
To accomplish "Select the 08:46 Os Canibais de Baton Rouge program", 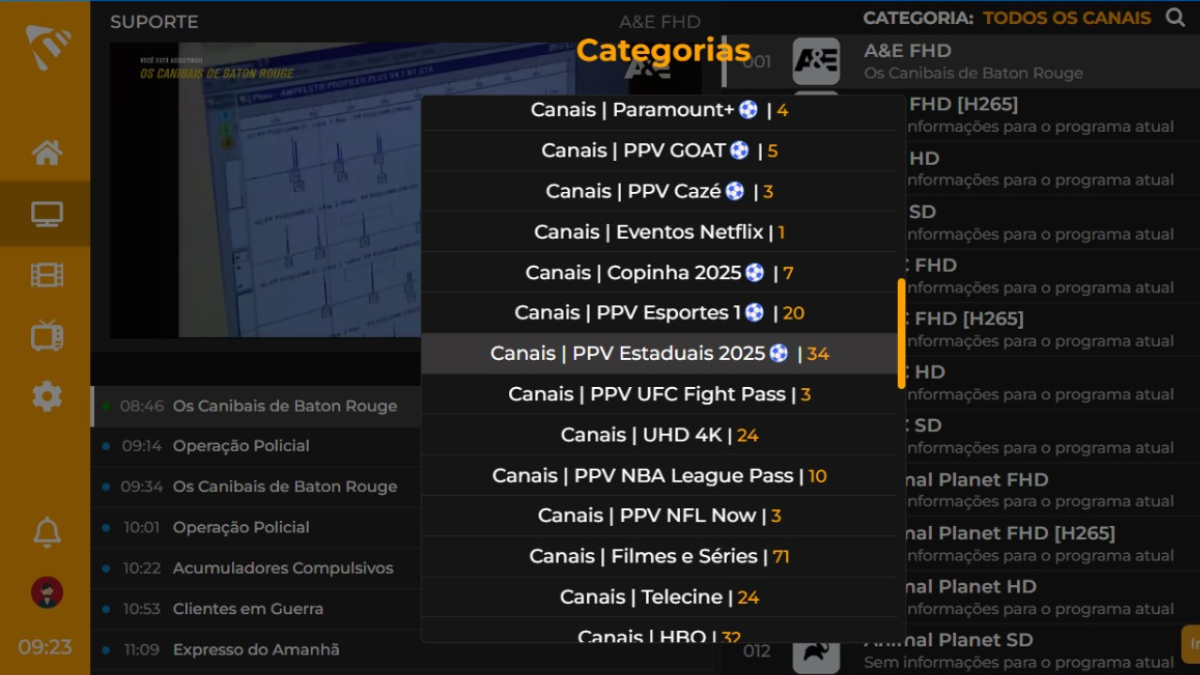I will [256, 406].
